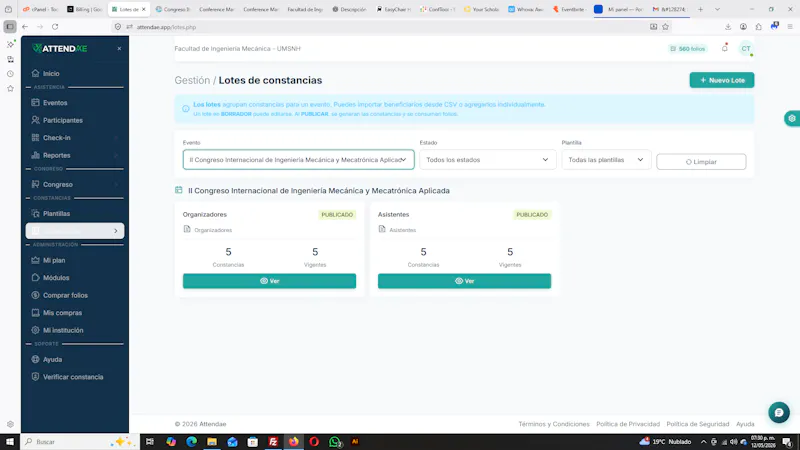Image resolution: width=800 pixels, height=450 pixels.
Task: Open the browser history sidebar icon
Action: pyautogui.click(x=10, y=74)
